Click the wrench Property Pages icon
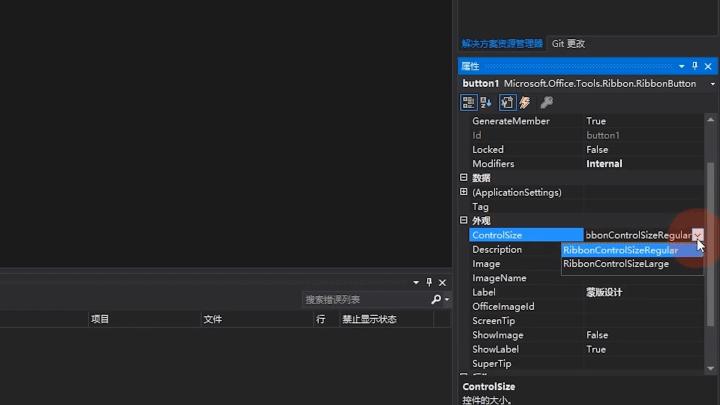720x405 pixels. [546, 102]
